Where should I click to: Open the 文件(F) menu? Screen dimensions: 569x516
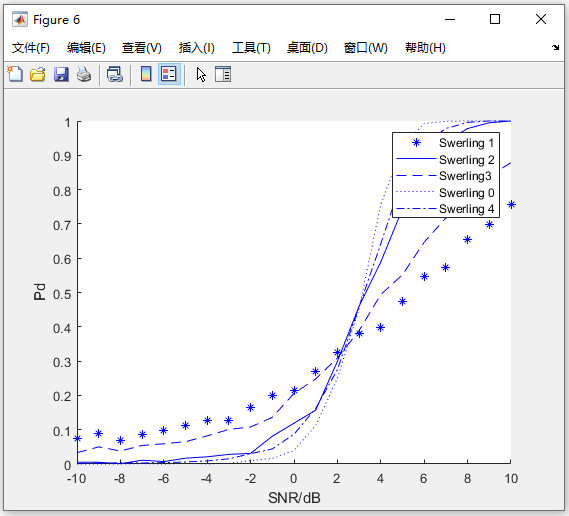click(31, 48)
